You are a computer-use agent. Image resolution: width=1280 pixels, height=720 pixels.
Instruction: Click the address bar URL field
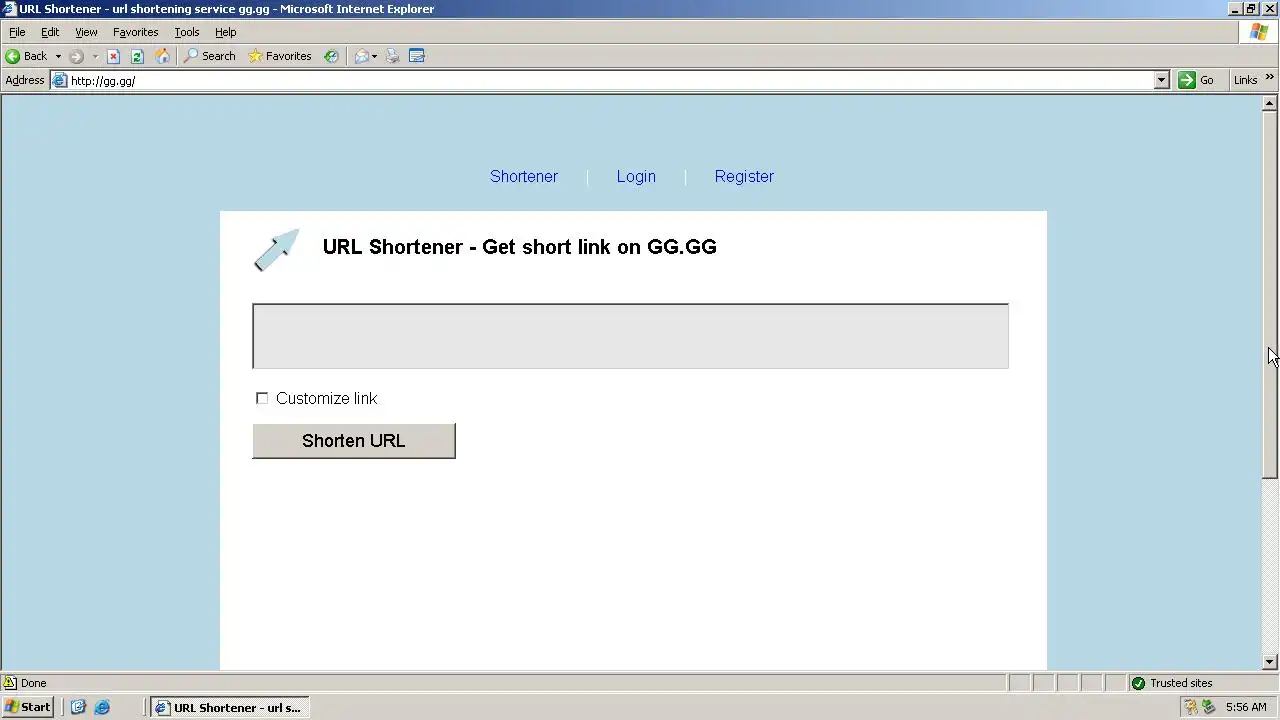[x=610, y=80]
